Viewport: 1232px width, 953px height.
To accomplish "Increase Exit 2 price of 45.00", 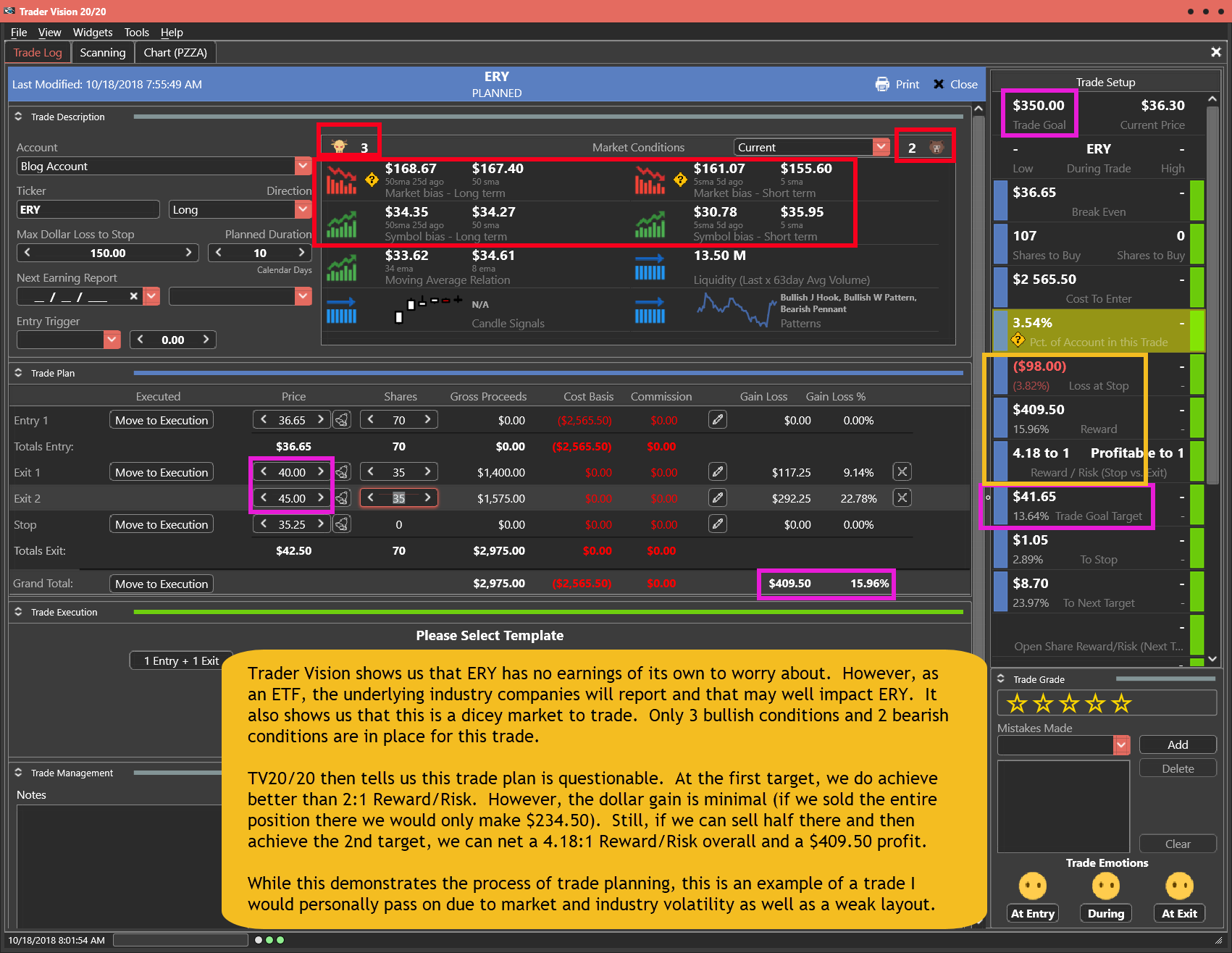I will click(320, 498).
